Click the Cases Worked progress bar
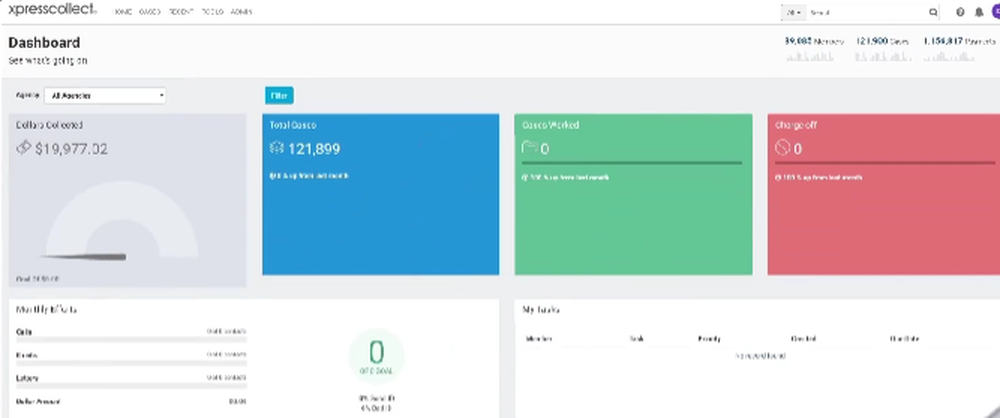This screenshot has height=418, width=1000. (x=631, y=163)
